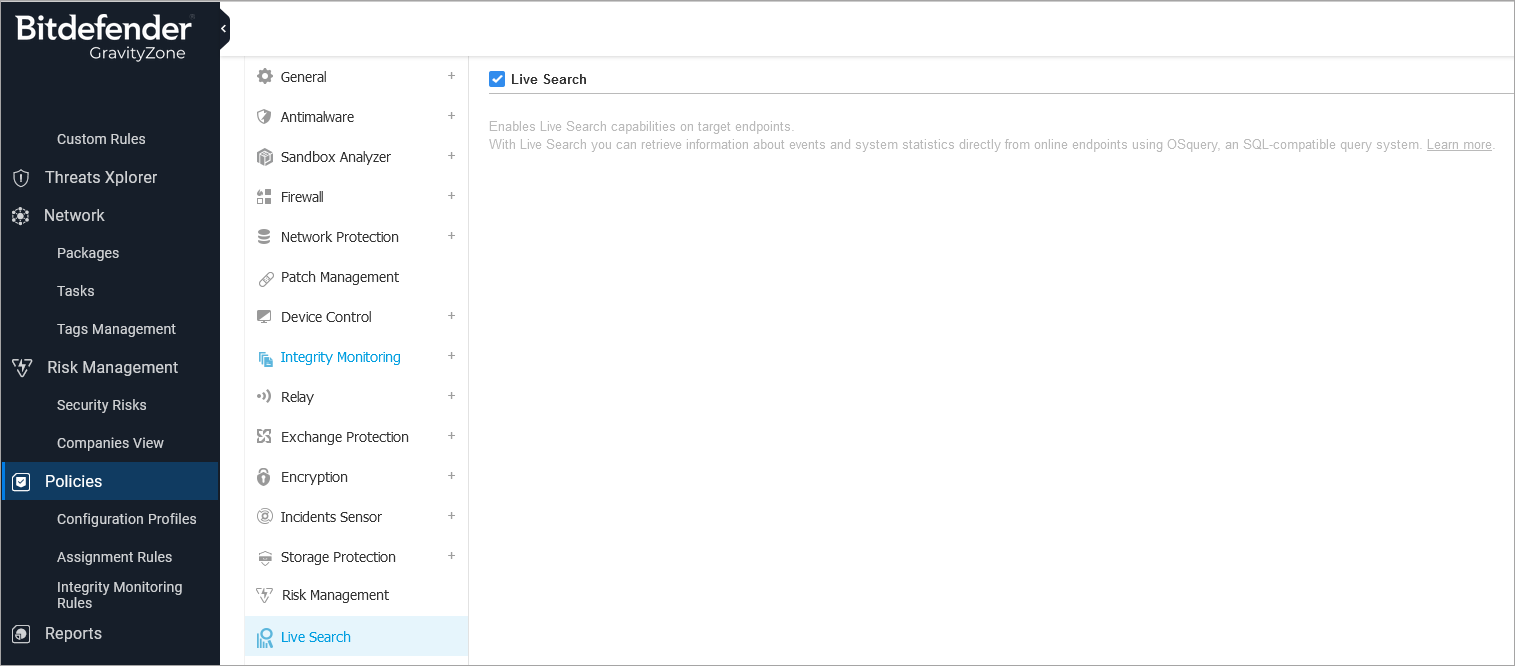Open Configuration Profiles in sidebar
This screenshot has height=666, width=1515.
click(x=127, y=519)
